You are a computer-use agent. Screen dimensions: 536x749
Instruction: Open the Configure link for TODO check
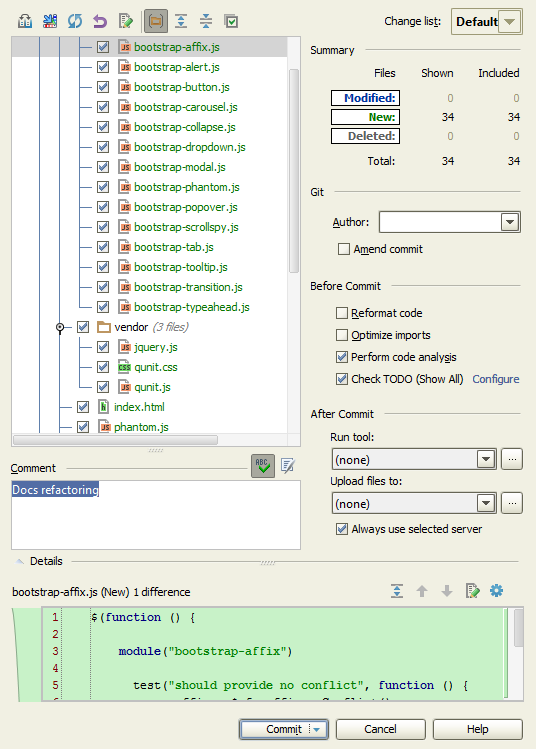495,379
